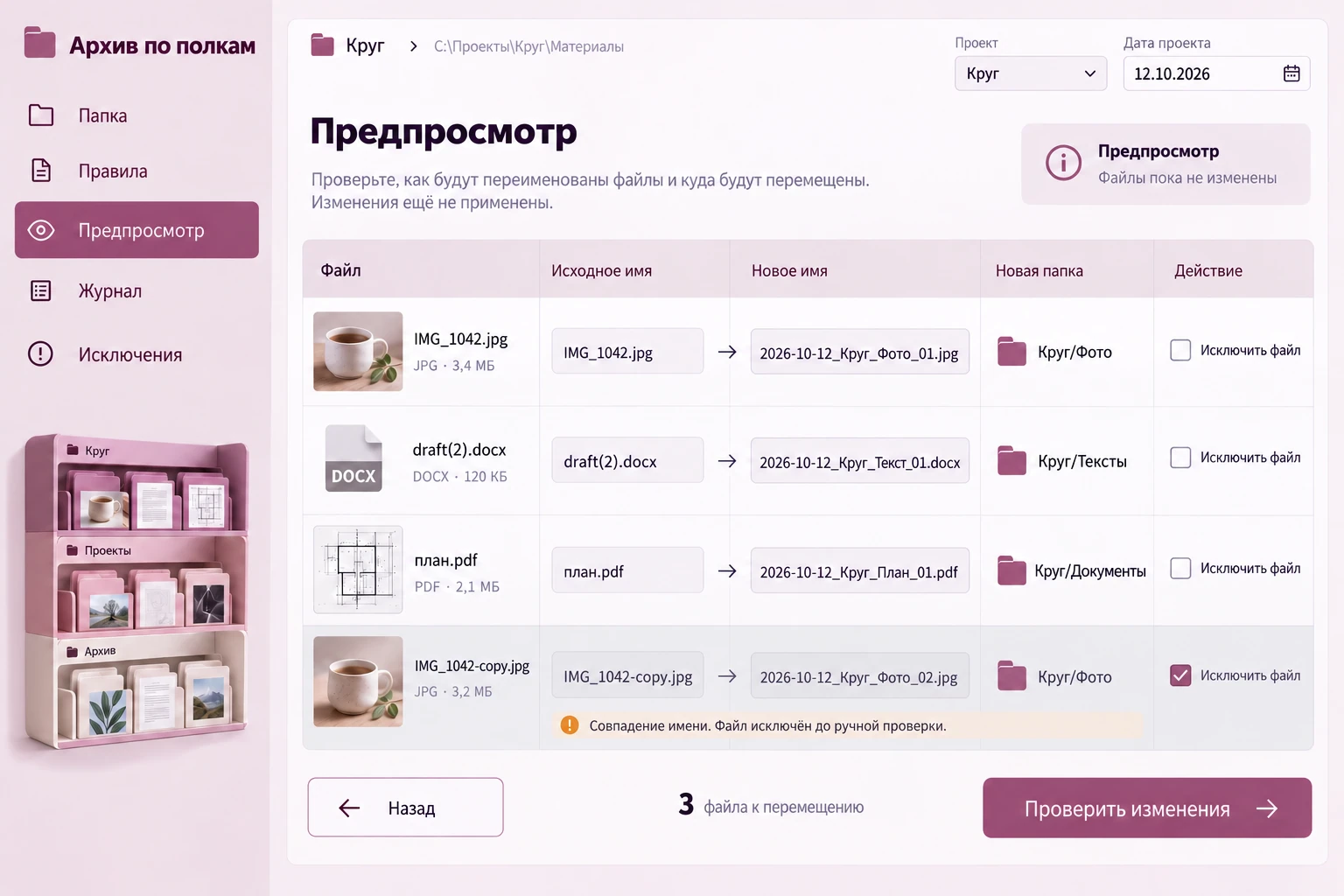The width and height of the screenshot is (1344, 896).
Task: Click the Папка sidebar folder icon
Action: (x=41, y=115)
